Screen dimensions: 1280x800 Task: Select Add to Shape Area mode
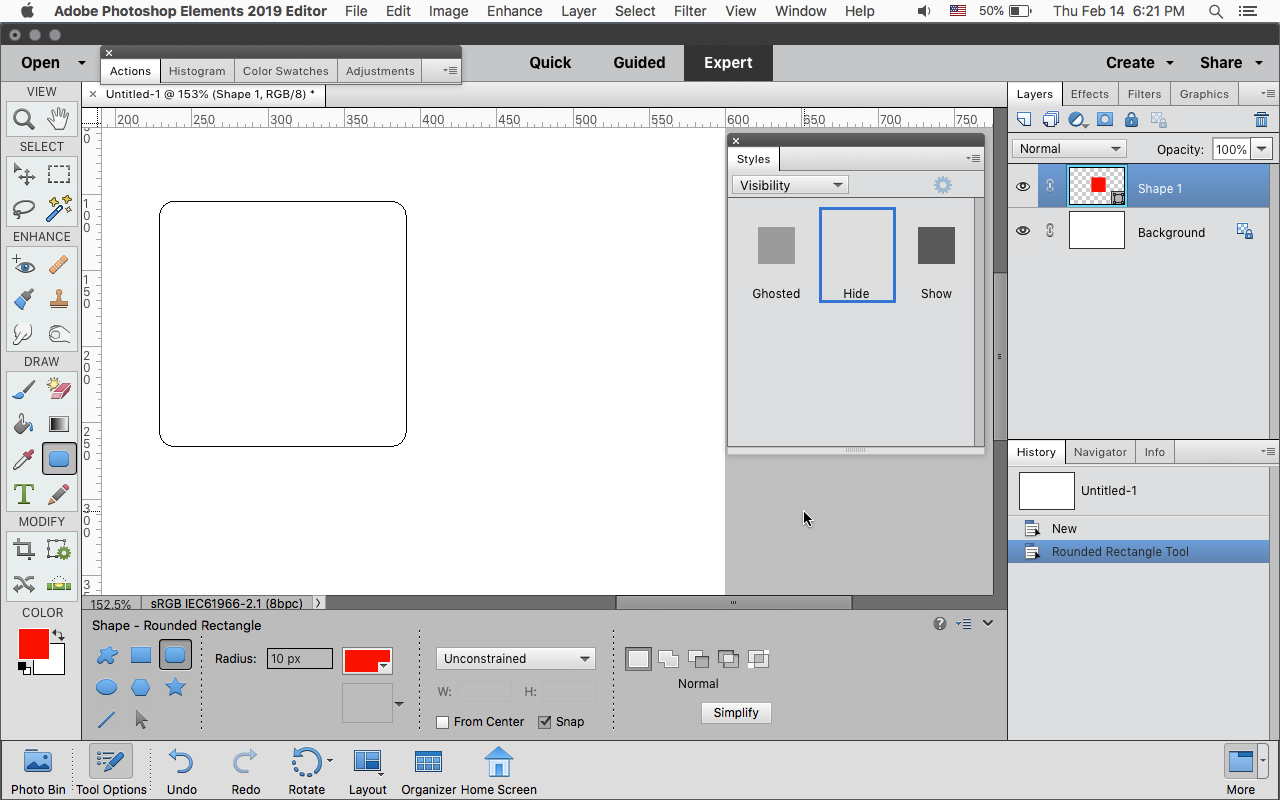pos(668,659)
